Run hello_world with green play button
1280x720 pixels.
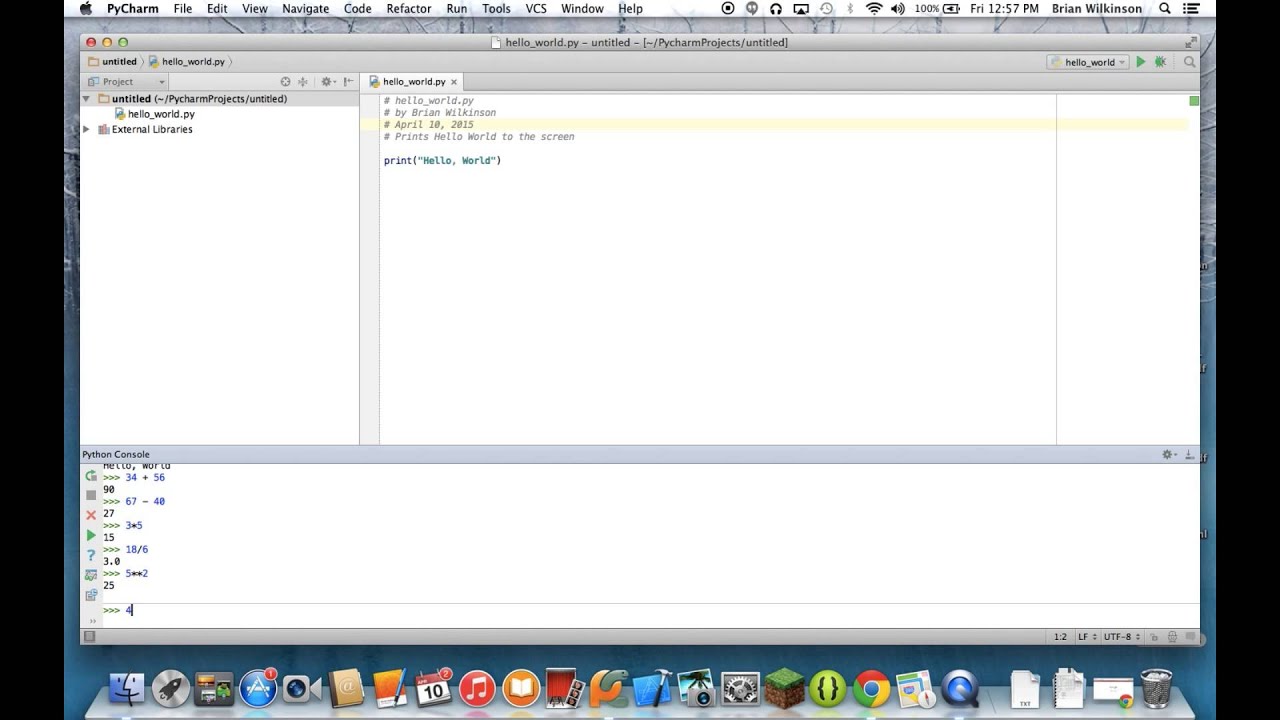pyautogui.click(x=1140, y=62)
